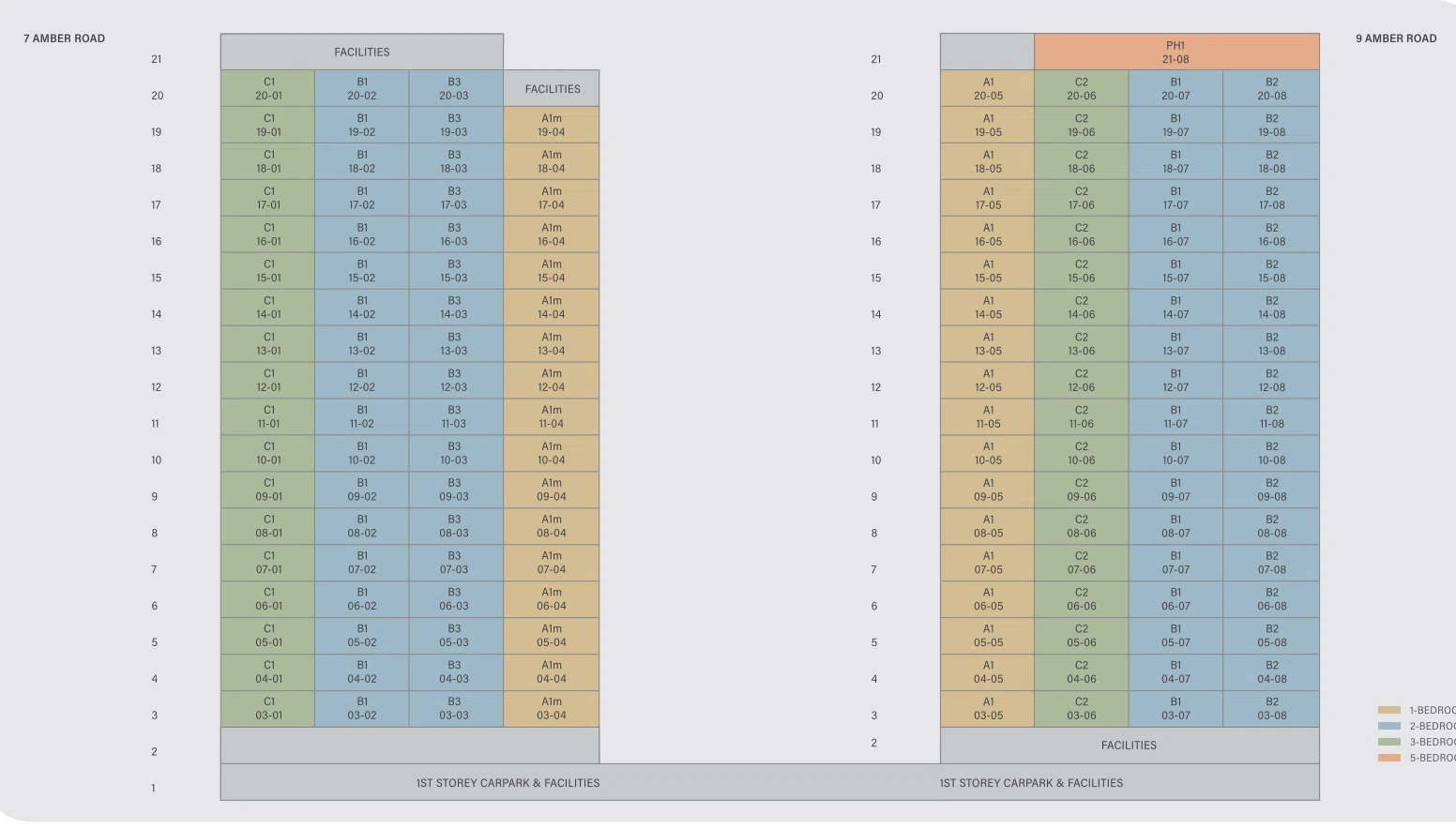Choose unit B1 08-07
The image size is (1456, 829).
pos(1175,526)
